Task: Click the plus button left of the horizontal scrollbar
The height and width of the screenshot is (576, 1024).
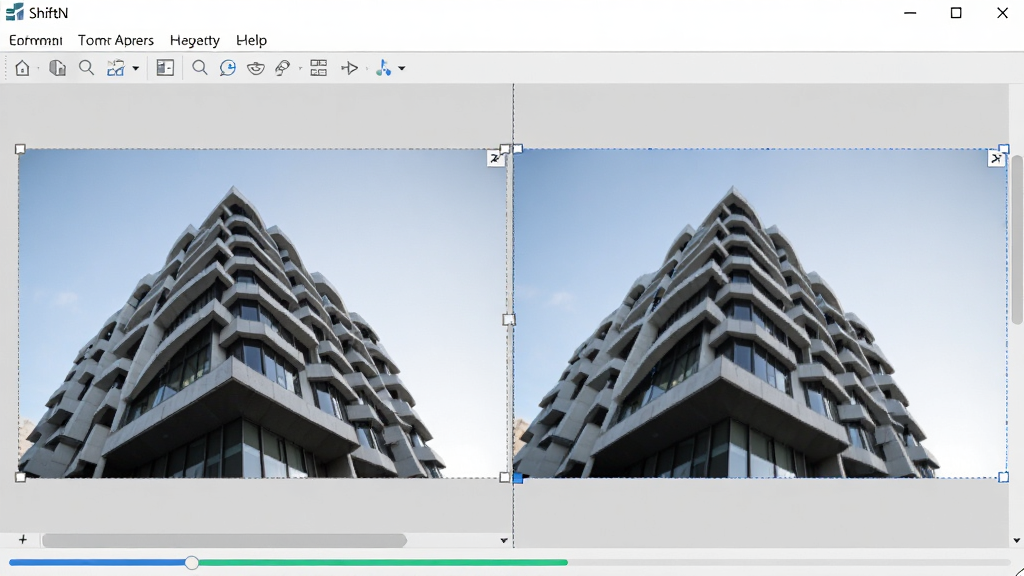Action: click(23, 539)
